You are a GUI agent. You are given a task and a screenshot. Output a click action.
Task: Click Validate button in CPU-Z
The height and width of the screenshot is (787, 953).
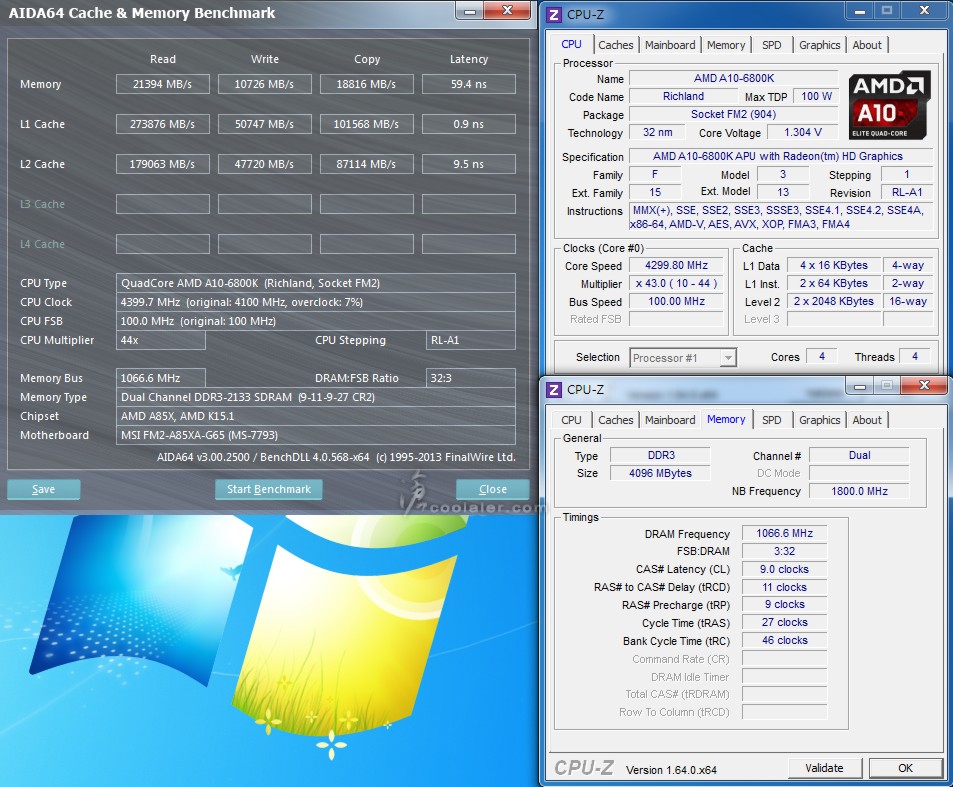tap(825, 768)
